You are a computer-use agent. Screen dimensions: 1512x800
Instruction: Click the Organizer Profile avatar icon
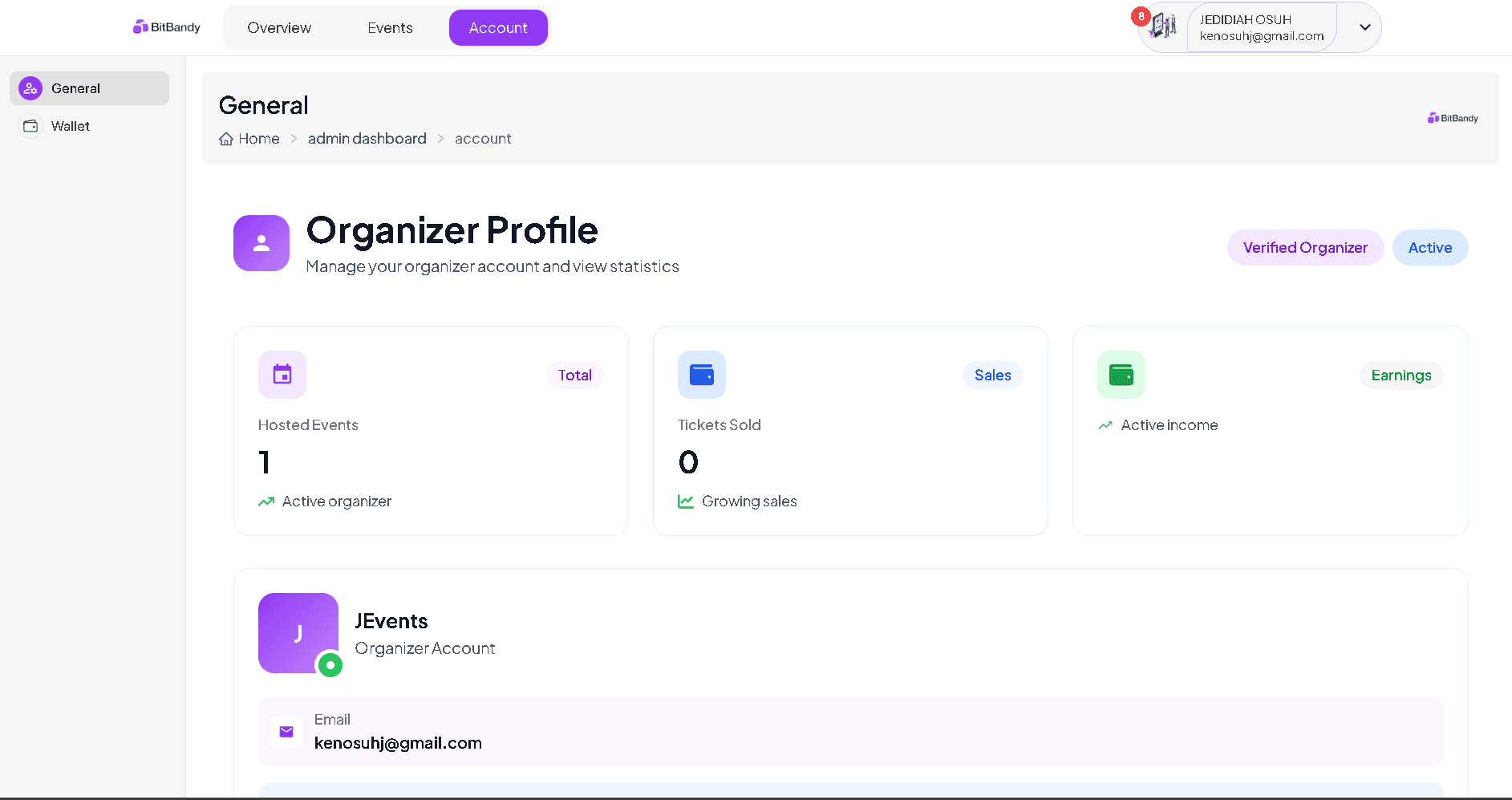(261, 242)
